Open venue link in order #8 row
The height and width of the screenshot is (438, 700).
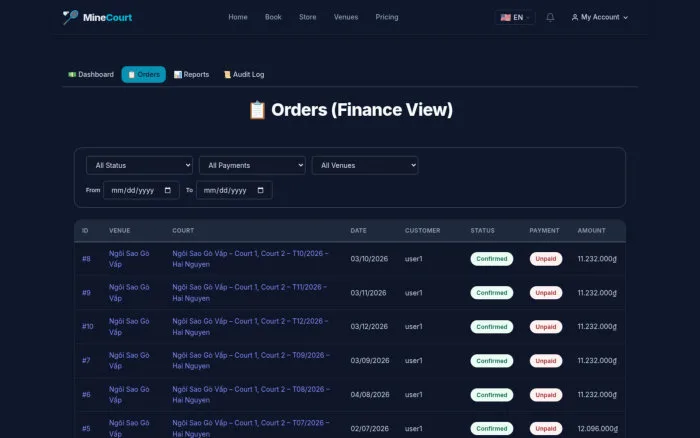click(x=129, y=259)
